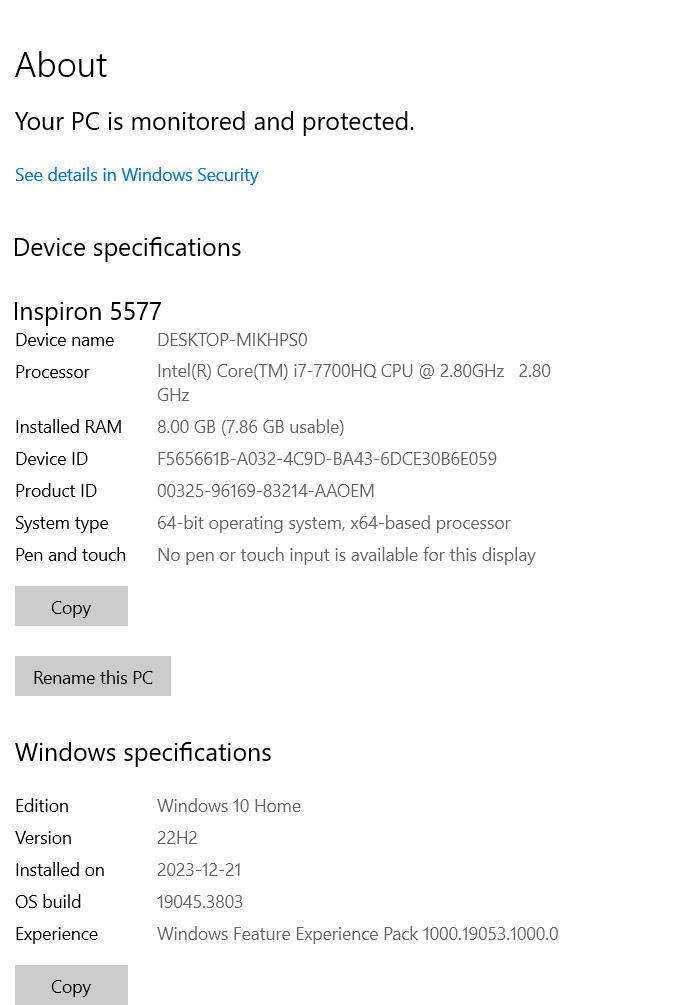Viewport: 700px width, 1005px height.
Task: Click the Inspiron 5577 model heading
Action: pyautogui.click(x=87, y=311)
